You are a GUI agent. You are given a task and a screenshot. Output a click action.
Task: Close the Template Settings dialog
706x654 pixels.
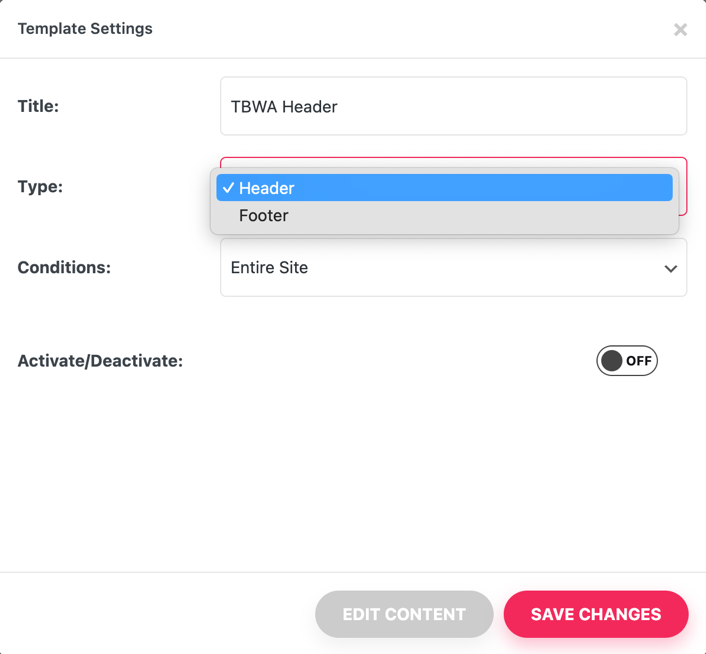click(680, 30)
